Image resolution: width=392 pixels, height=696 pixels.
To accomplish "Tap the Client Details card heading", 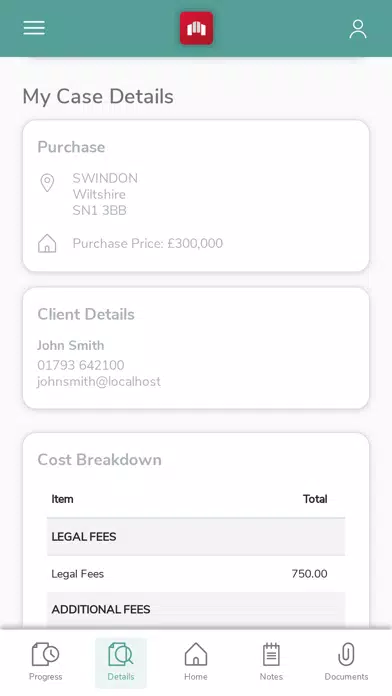I will [x=86, y=314].
